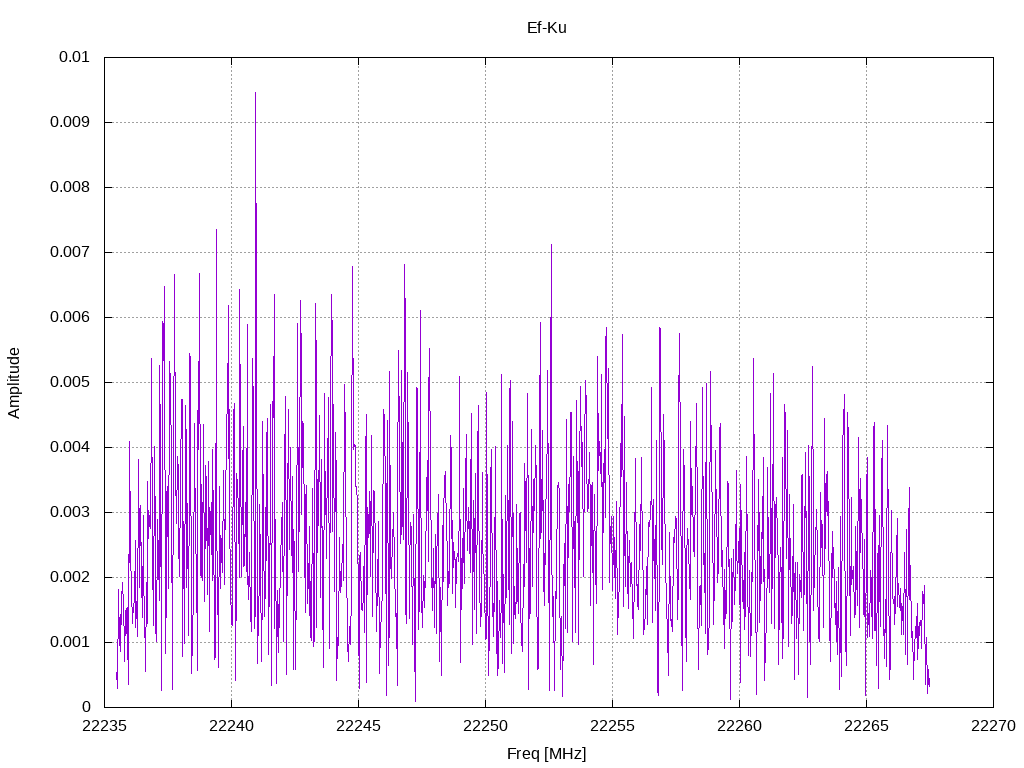This screenshot has width=1024, height=768.
Task: Click the y-axis tick value 0.01
Action: pyautogui.click(x=74, y=57)
